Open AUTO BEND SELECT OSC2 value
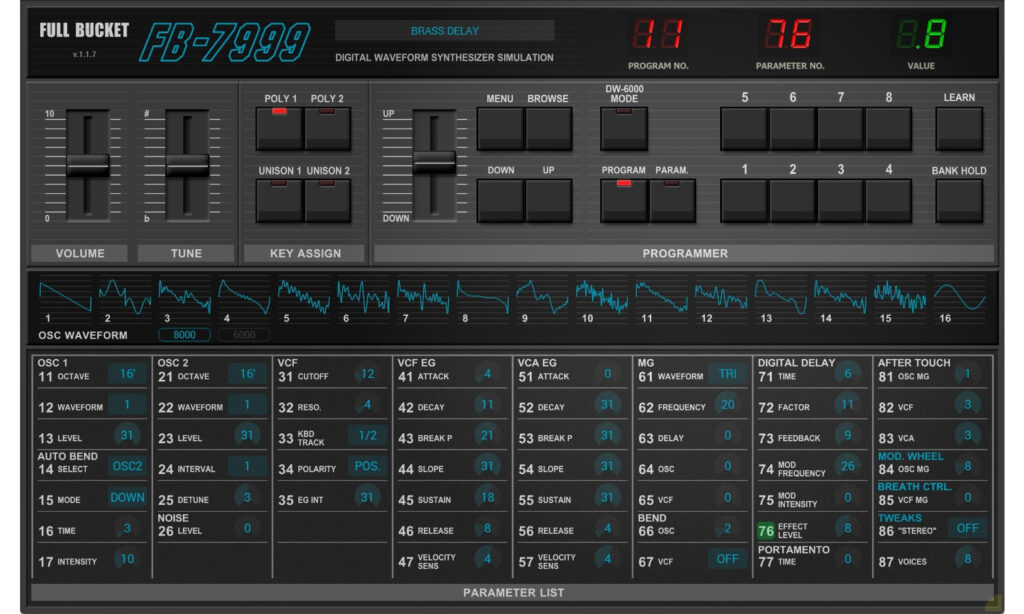The image size is (1024, 614). (x=127, y=466)
